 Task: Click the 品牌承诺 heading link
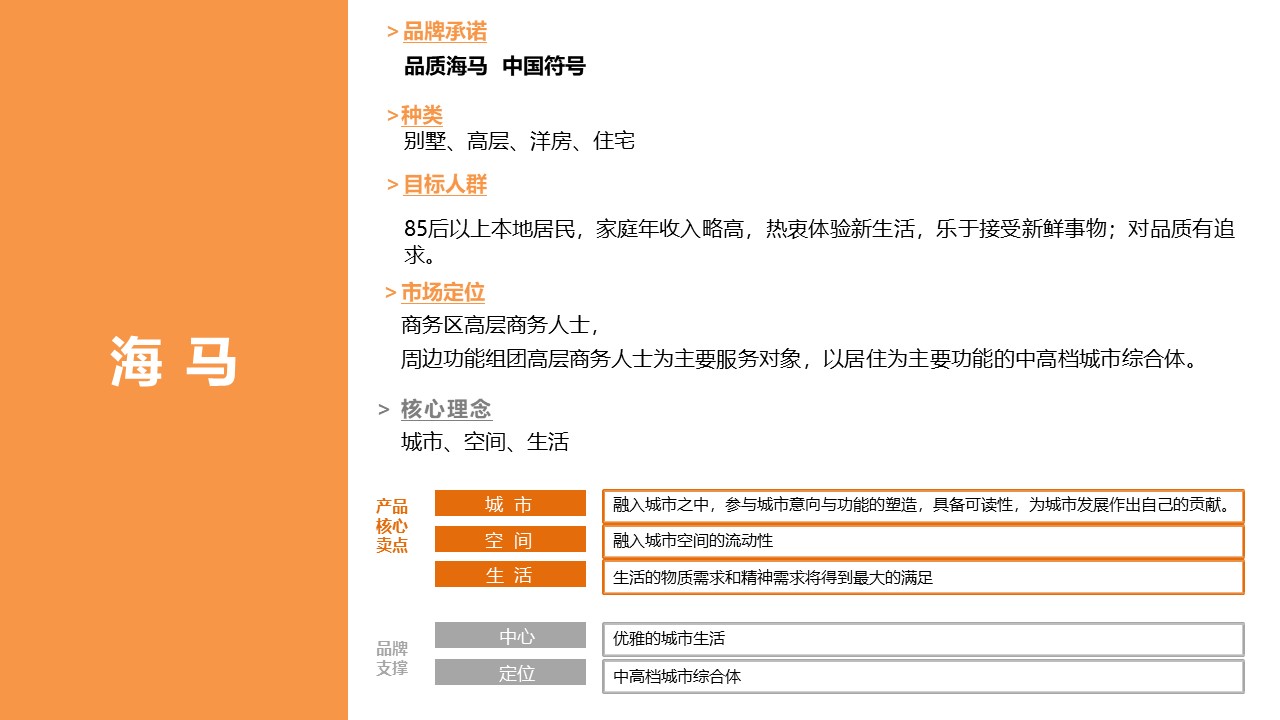tap(443, 31)
